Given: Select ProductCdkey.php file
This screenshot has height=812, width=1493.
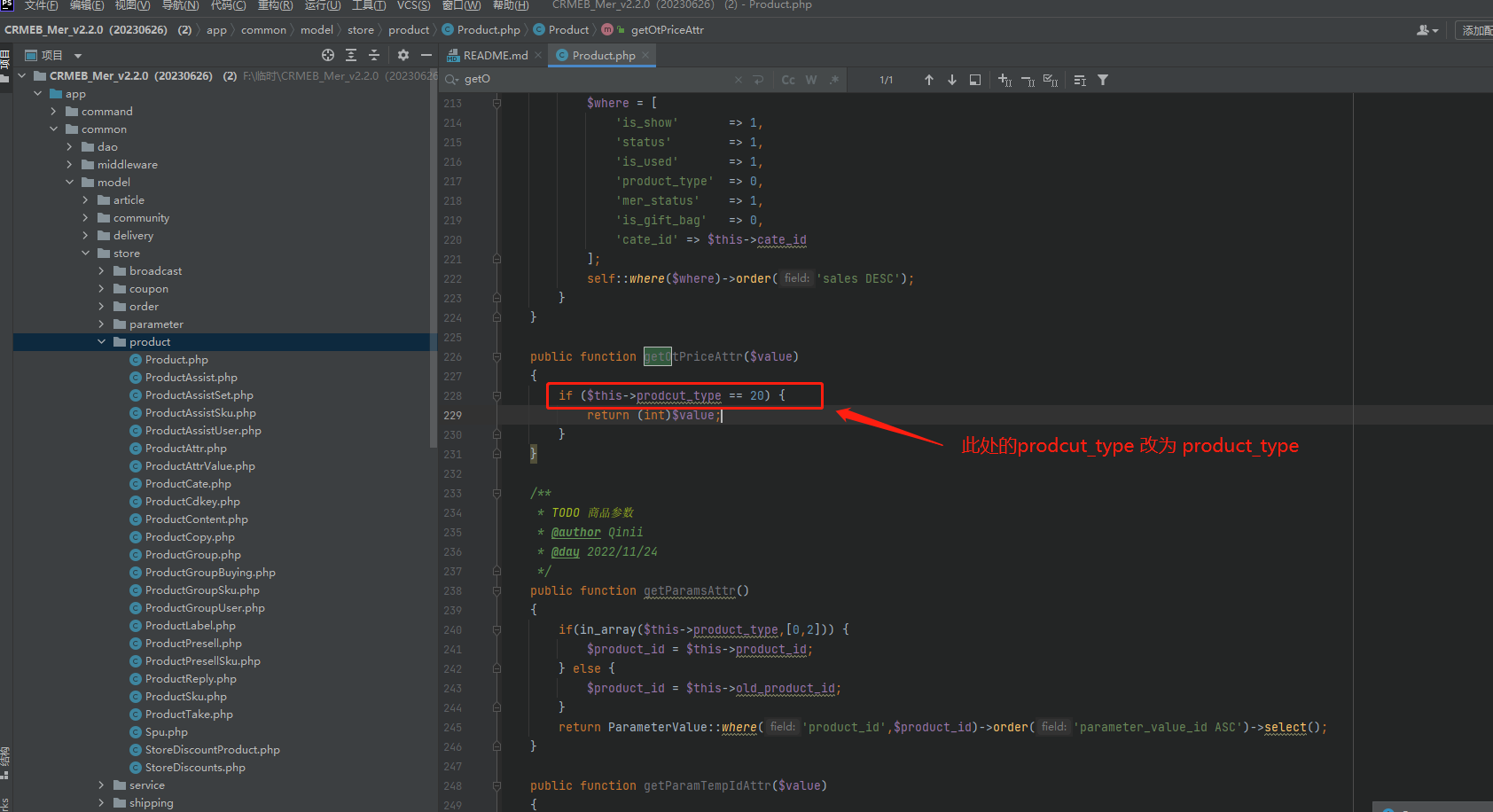Looking at the screenshot, I should pos(192,501).
